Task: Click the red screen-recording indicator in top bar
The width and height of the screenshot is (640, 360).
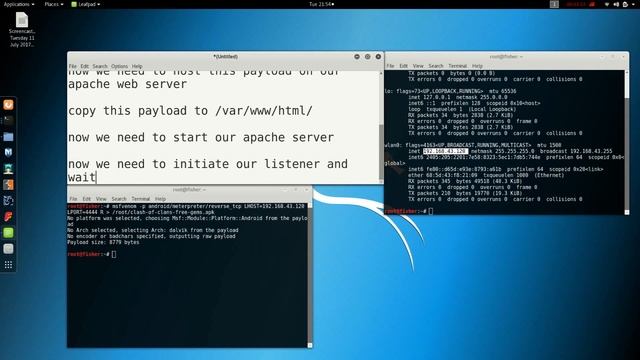Action: click(580, 4)
